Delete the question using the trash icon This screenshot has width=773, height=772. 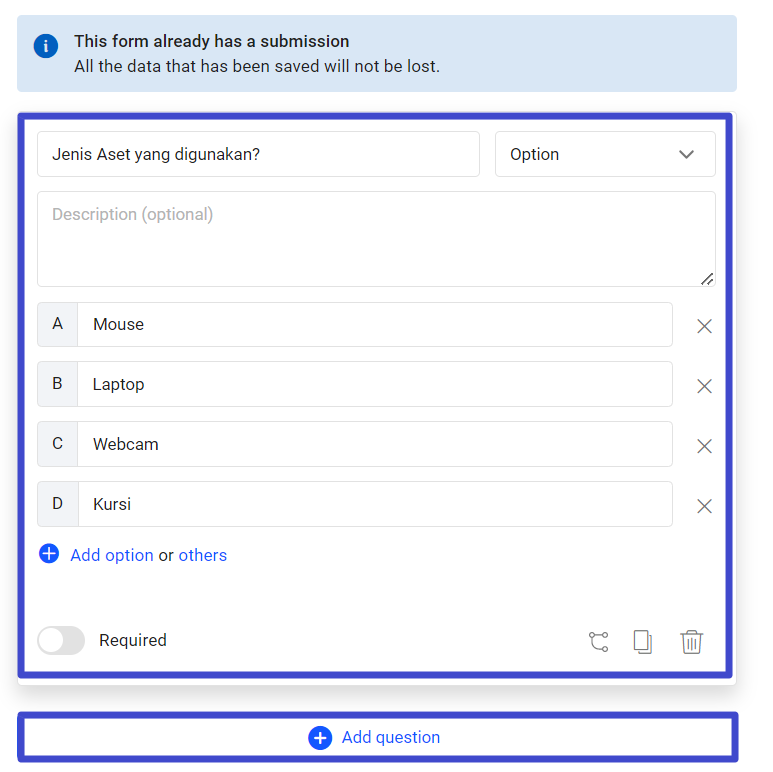click(691, 642)
